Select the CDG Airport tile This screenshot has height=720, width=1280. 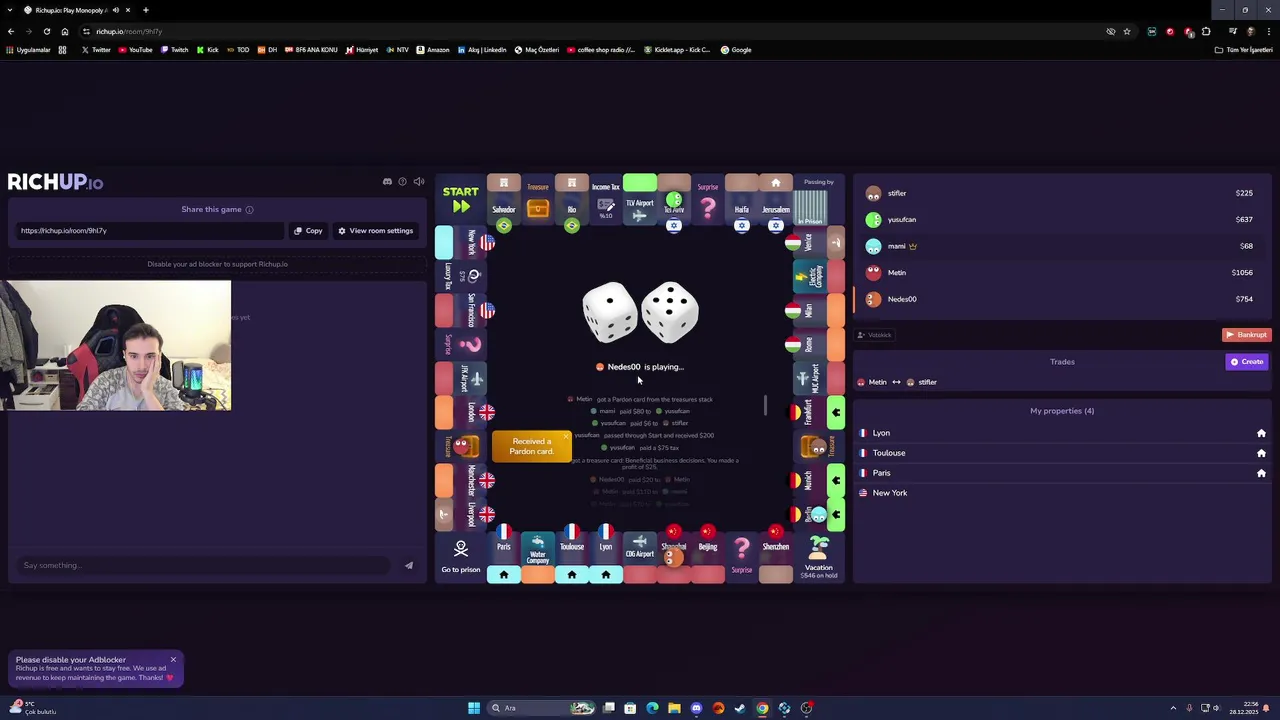pyautogui.click(x=640, y=556)
